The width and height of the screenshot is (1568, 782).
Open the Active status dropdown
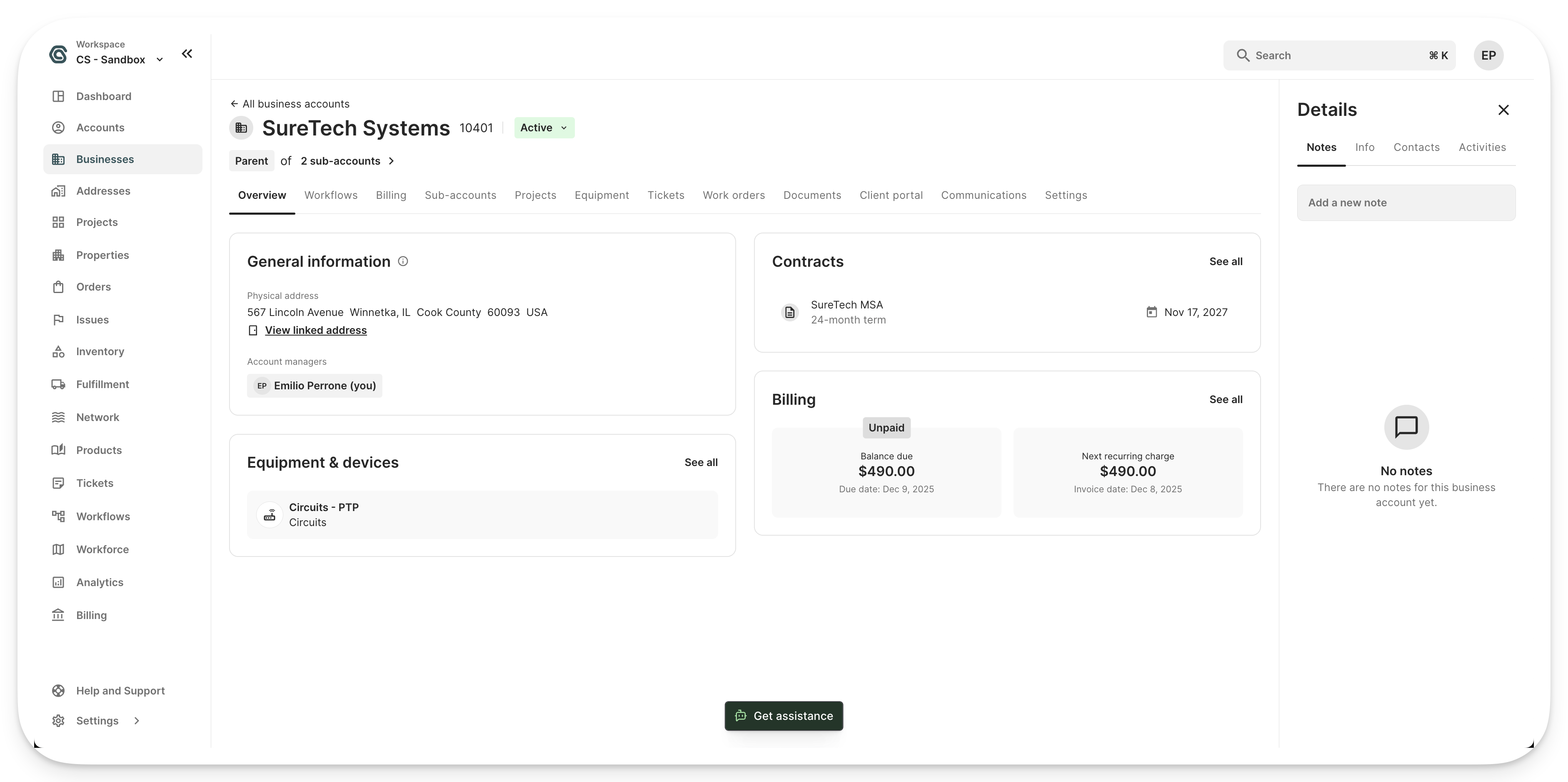coord(544,128)
